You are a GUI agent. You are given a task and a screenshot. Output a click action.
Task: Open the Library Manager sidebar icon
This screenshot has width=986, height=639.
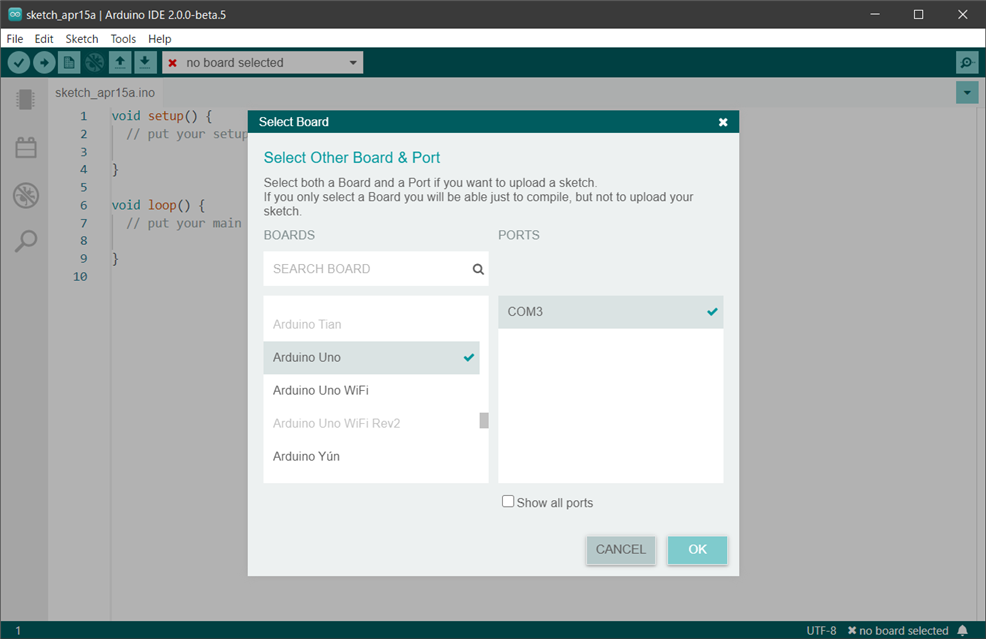(x=26, y=148)
